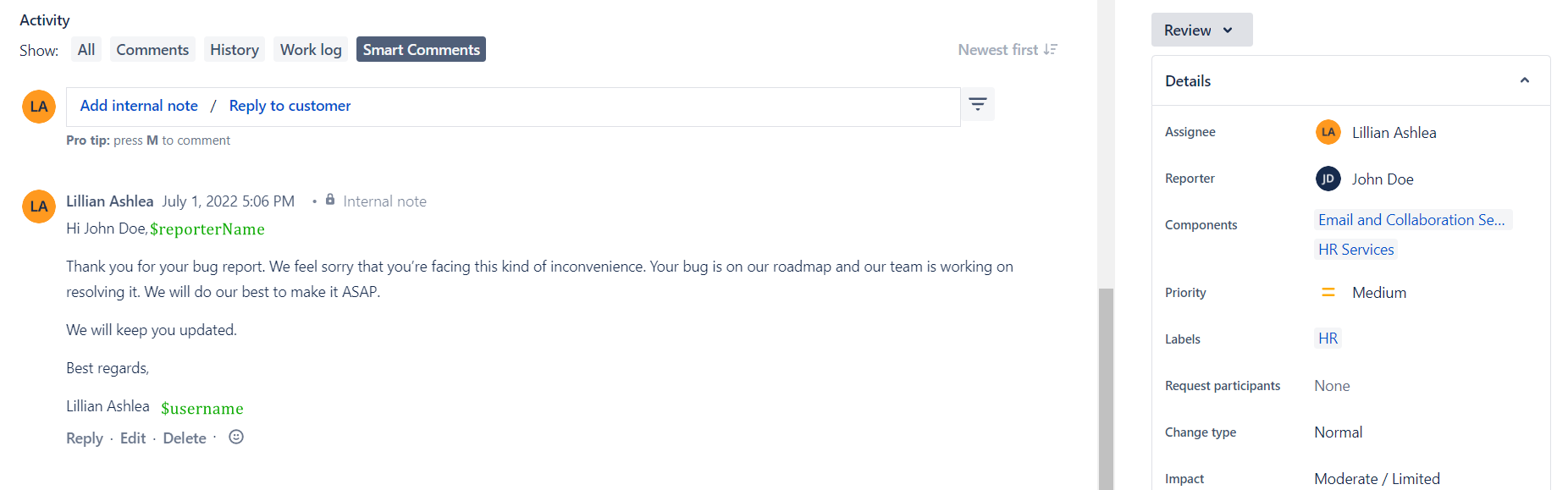
Task: Collapse the Details panel
Action: pyautogui.click(x=1524, y=80)
